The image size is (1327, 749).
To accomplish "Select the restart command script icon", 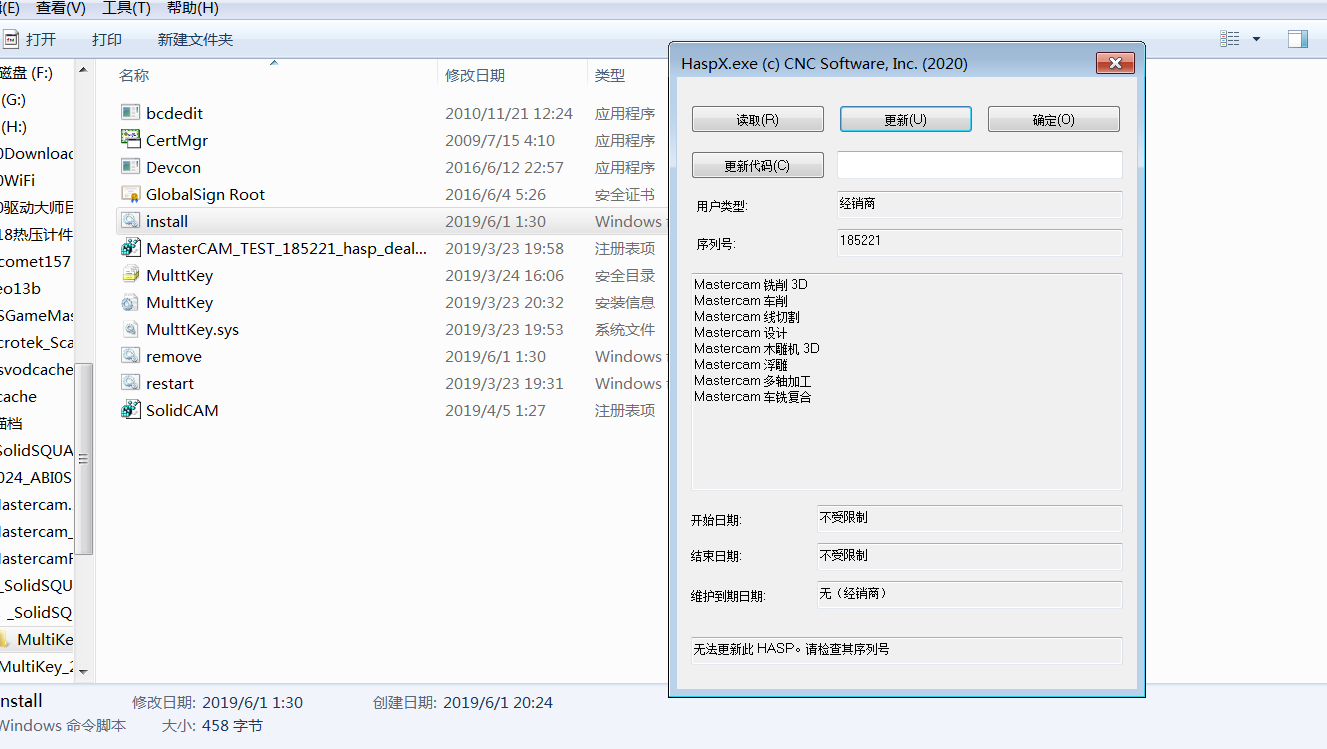I will tap(130, 383).
